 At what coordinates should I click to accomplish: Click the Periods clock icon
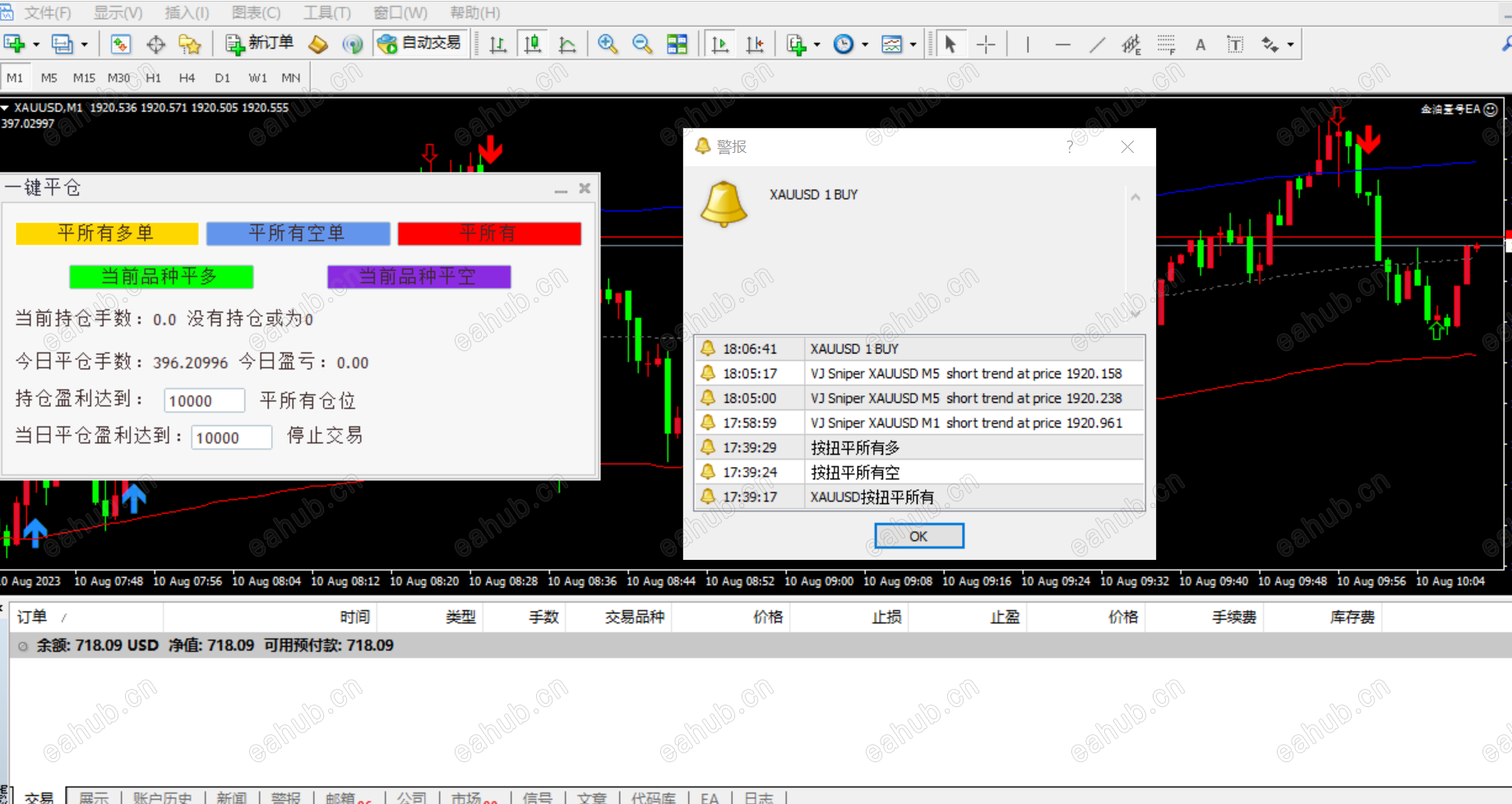click(844, 44)
